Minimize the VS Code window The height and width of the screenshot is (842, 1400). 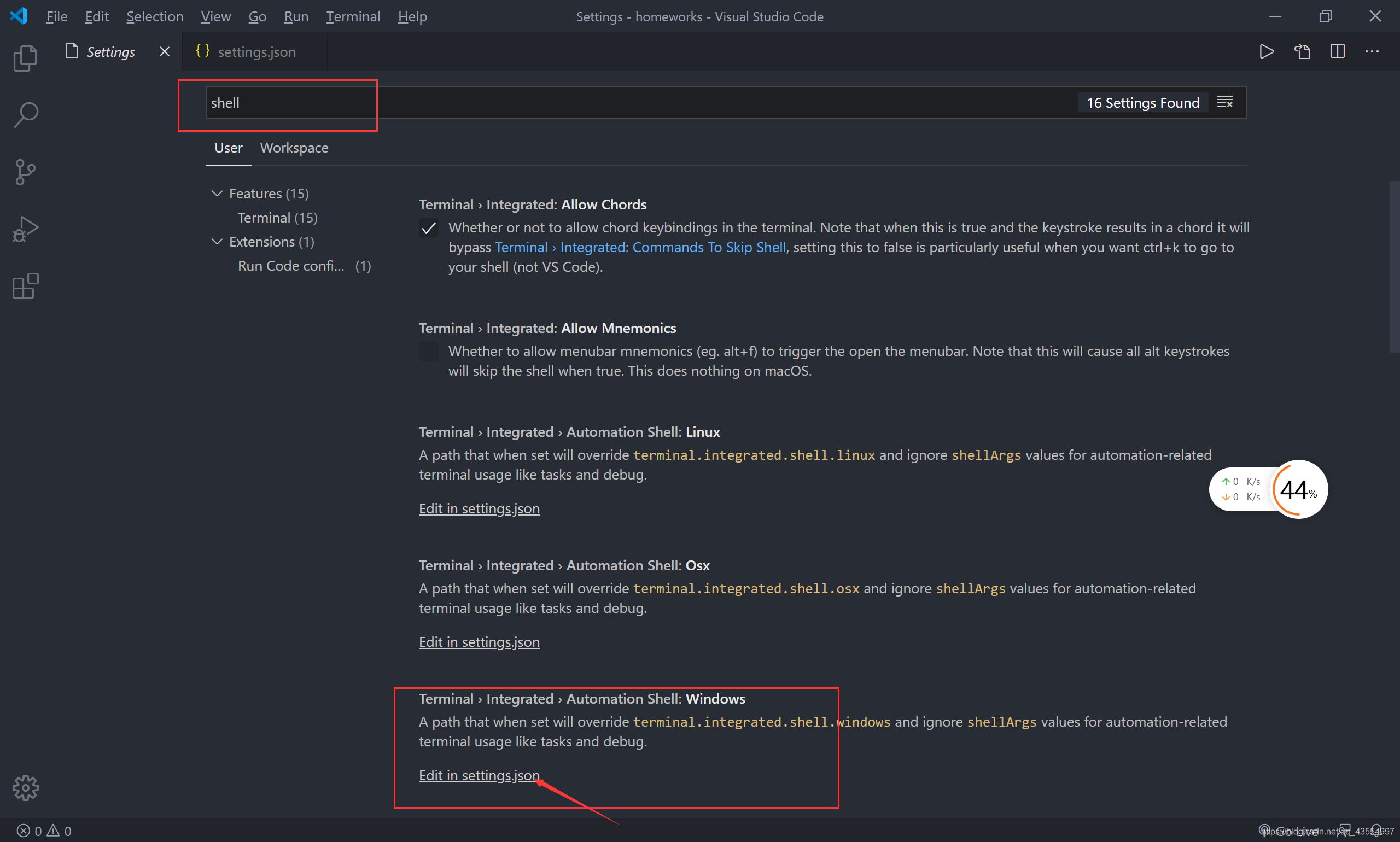(1275, 16)
